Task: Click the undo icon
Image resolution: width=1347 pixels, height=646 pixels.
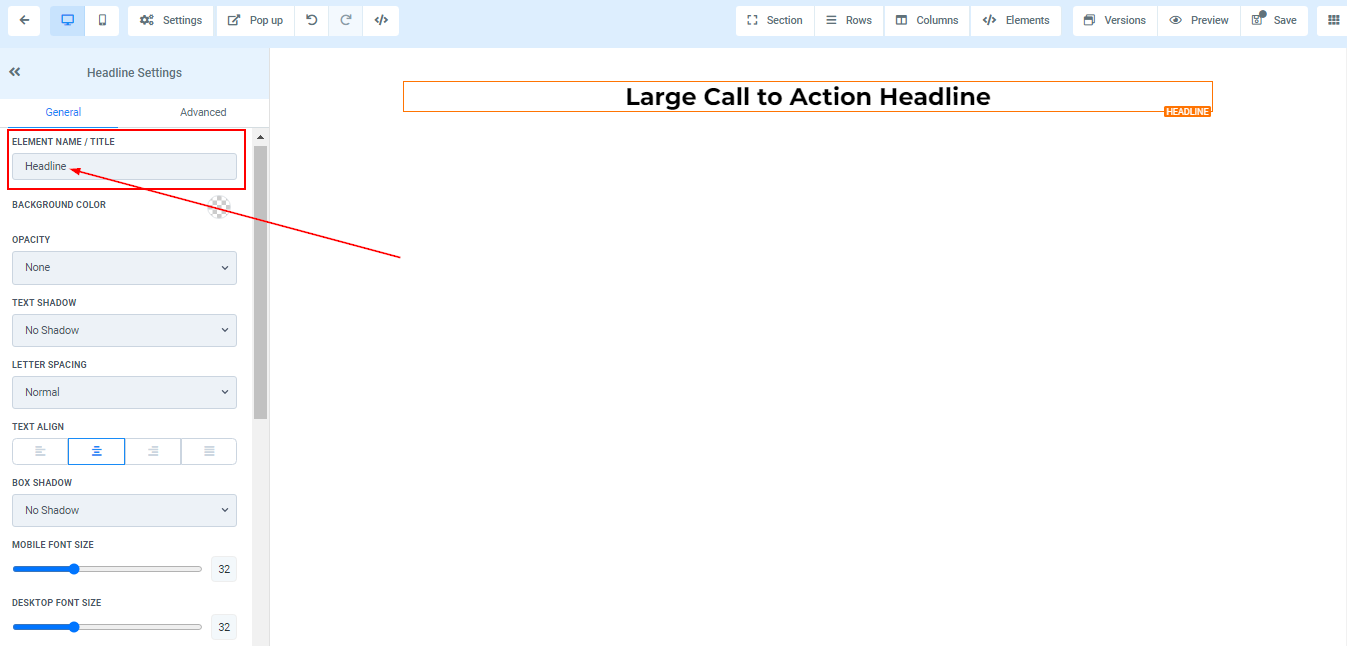Action: click(x=312, y=20)
